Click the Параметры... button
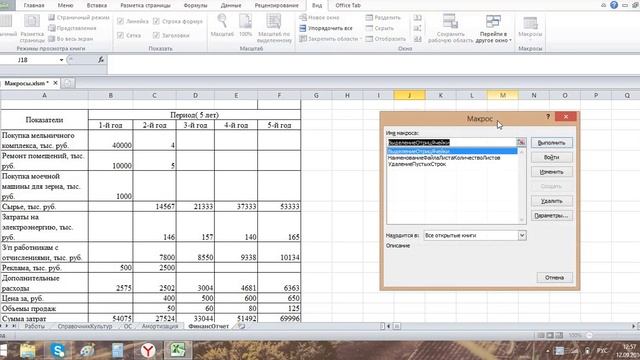 pyautogui.click(x=551, y=216)
